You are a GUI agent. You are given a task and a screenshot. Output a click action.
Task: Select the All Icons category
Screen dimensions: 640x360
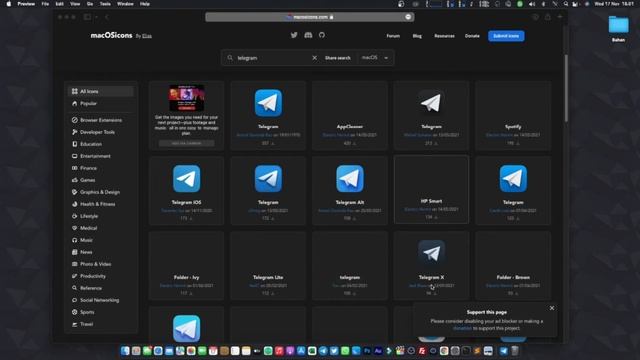100,91
